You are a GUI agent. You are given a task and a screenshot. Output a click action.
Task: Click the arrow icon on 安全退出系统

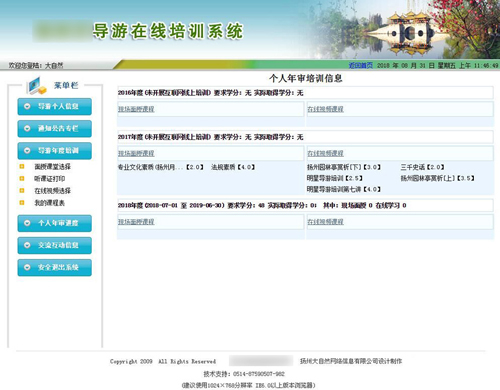pos(27,267)
